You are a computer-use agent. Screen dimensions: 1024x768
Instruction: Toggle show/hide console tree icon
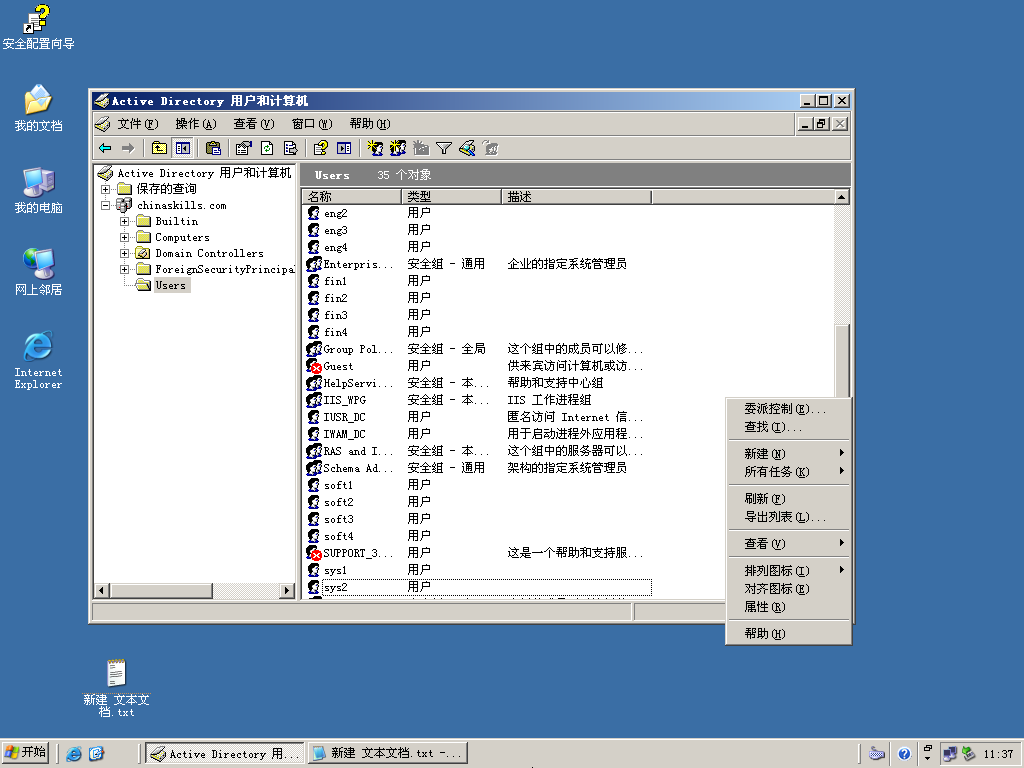point(183,148)
